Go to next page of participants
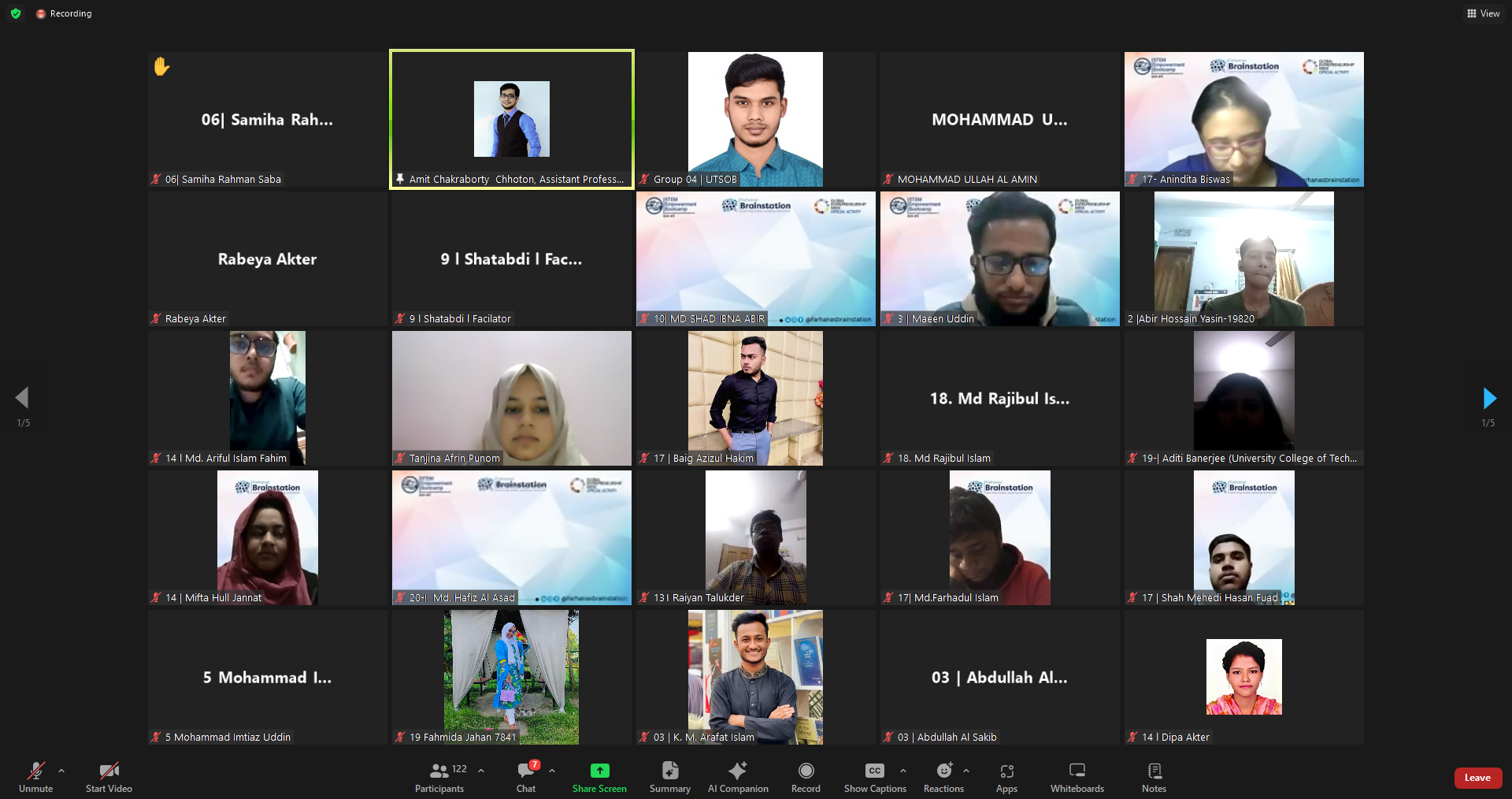The height and width of the screenshot is (799, 1512). click(1488, 398)
